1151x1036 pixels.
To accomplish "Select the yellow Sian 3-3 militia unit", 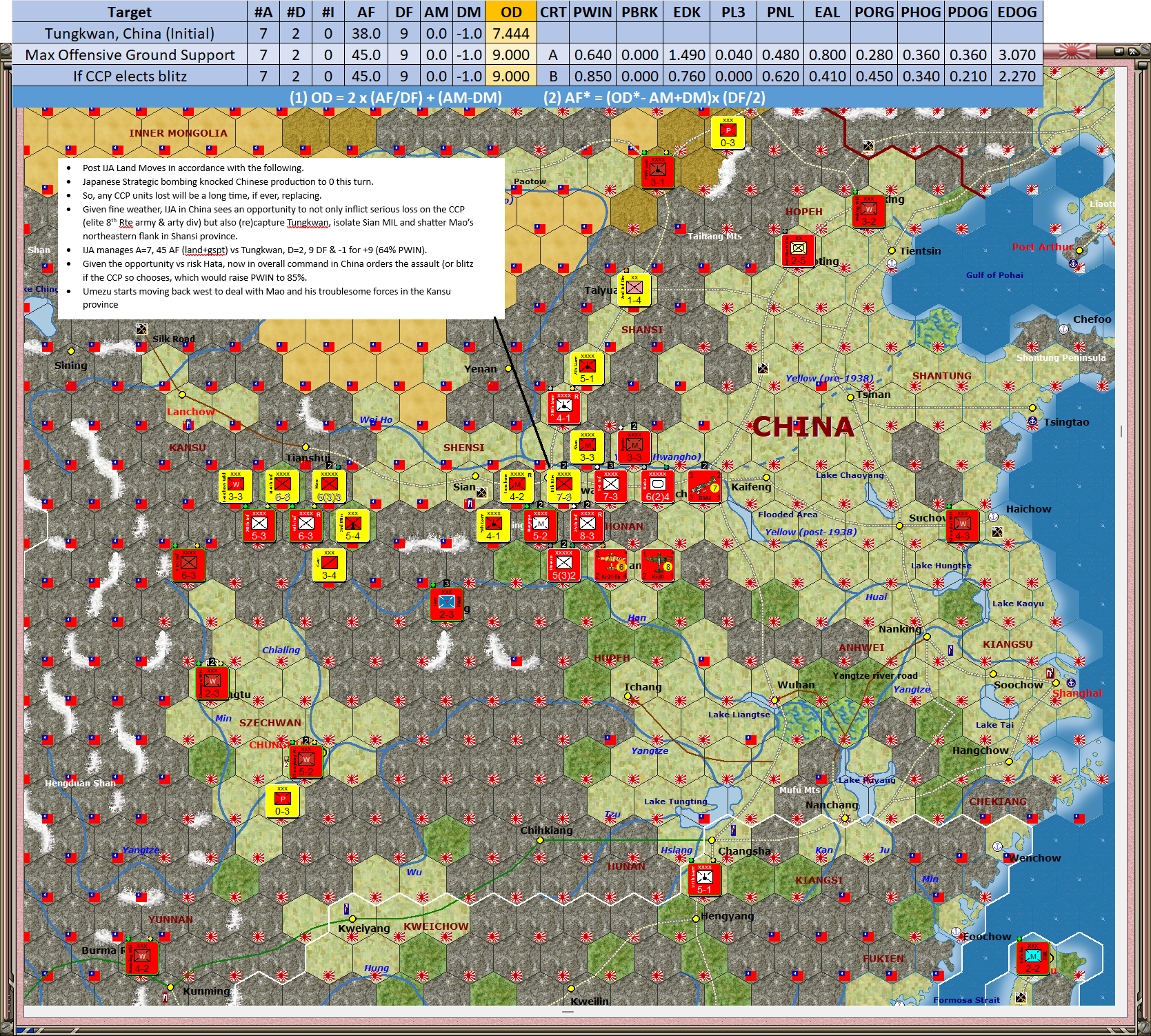I will (587, 447).
